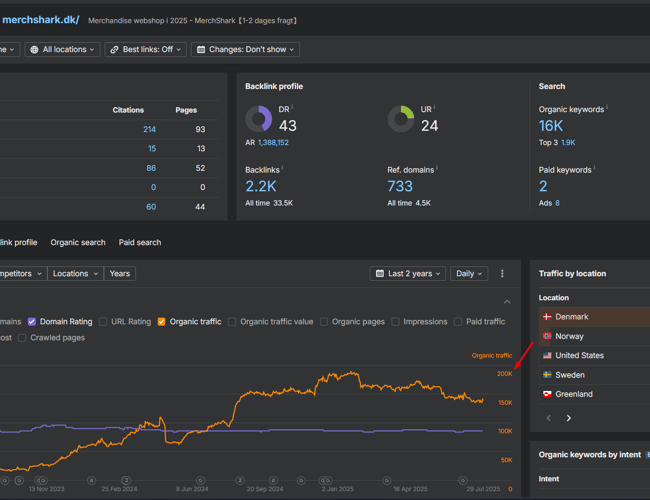Go to previous page of locations
Screen dimensions: 650x500
(548, 418)
